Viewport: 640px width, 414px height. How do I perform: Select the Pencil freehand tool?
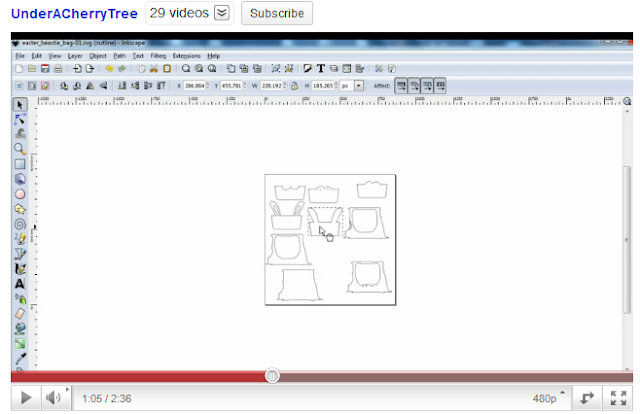[x=20, y=239]
